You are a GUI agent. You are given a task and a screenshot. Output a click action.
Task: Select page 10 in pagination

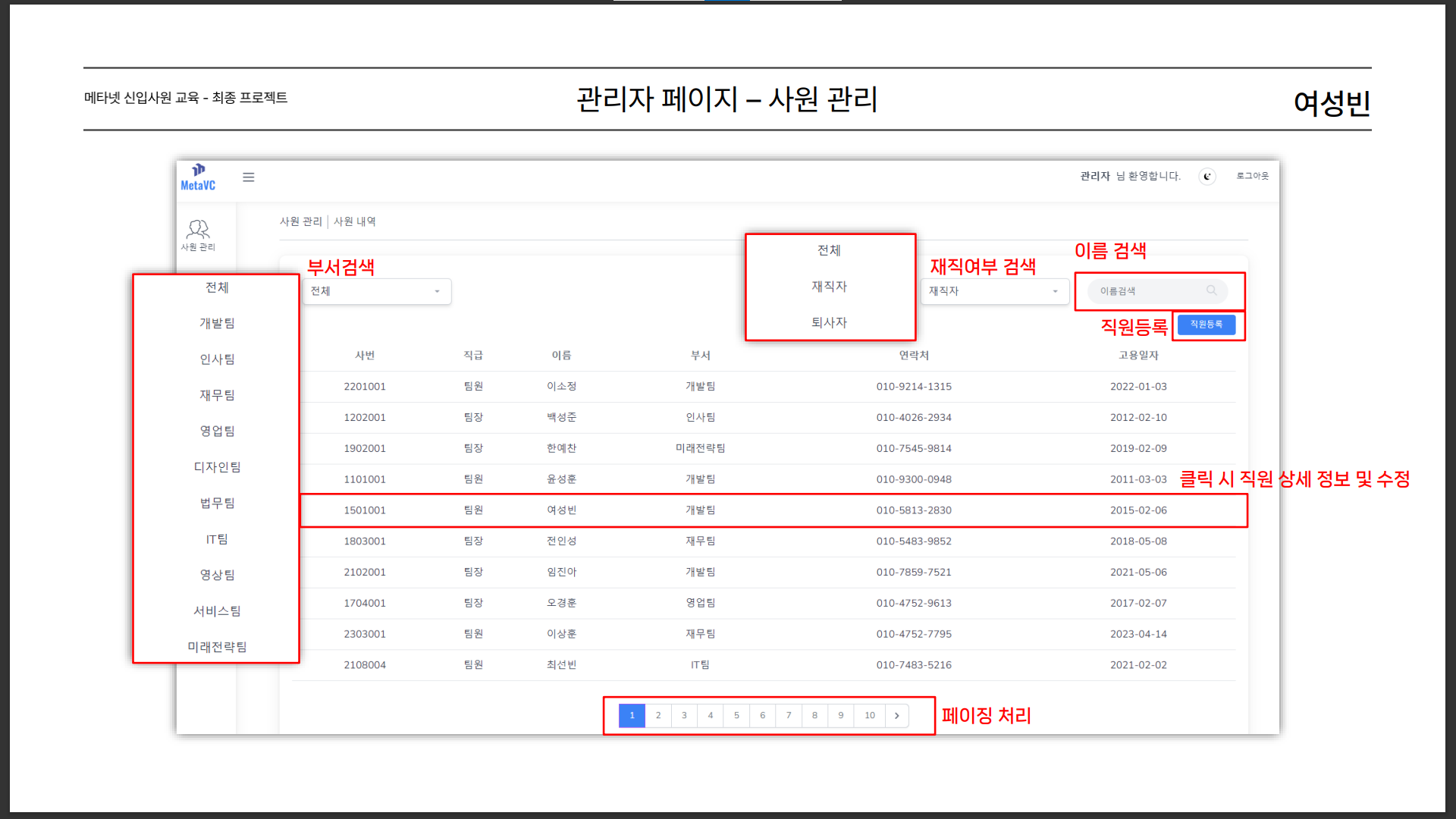(870, 715)
